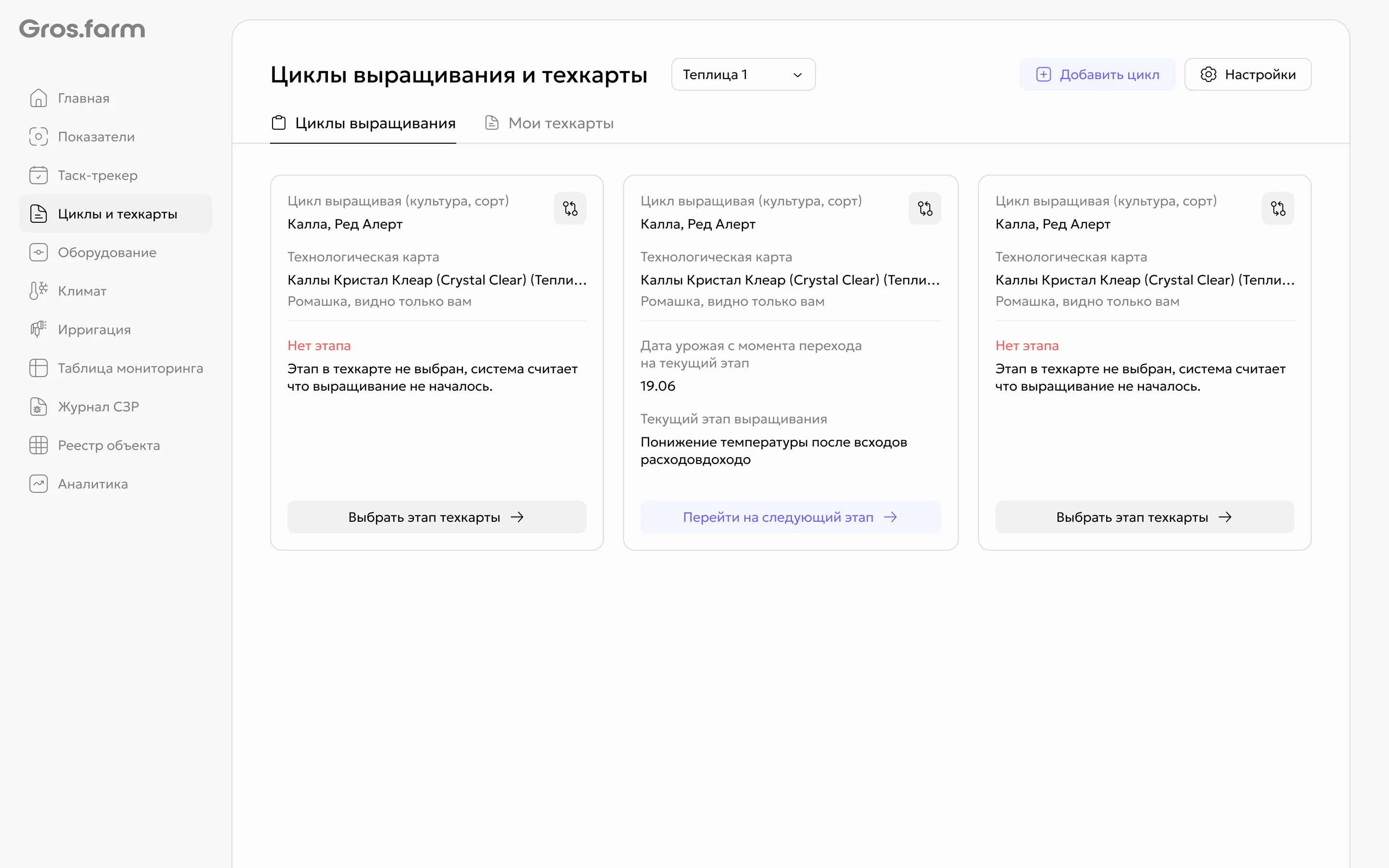Screen dimensions: 1389x868
Task: Select Циклы и техкарты in sidebar
Action: coord(116,214)
